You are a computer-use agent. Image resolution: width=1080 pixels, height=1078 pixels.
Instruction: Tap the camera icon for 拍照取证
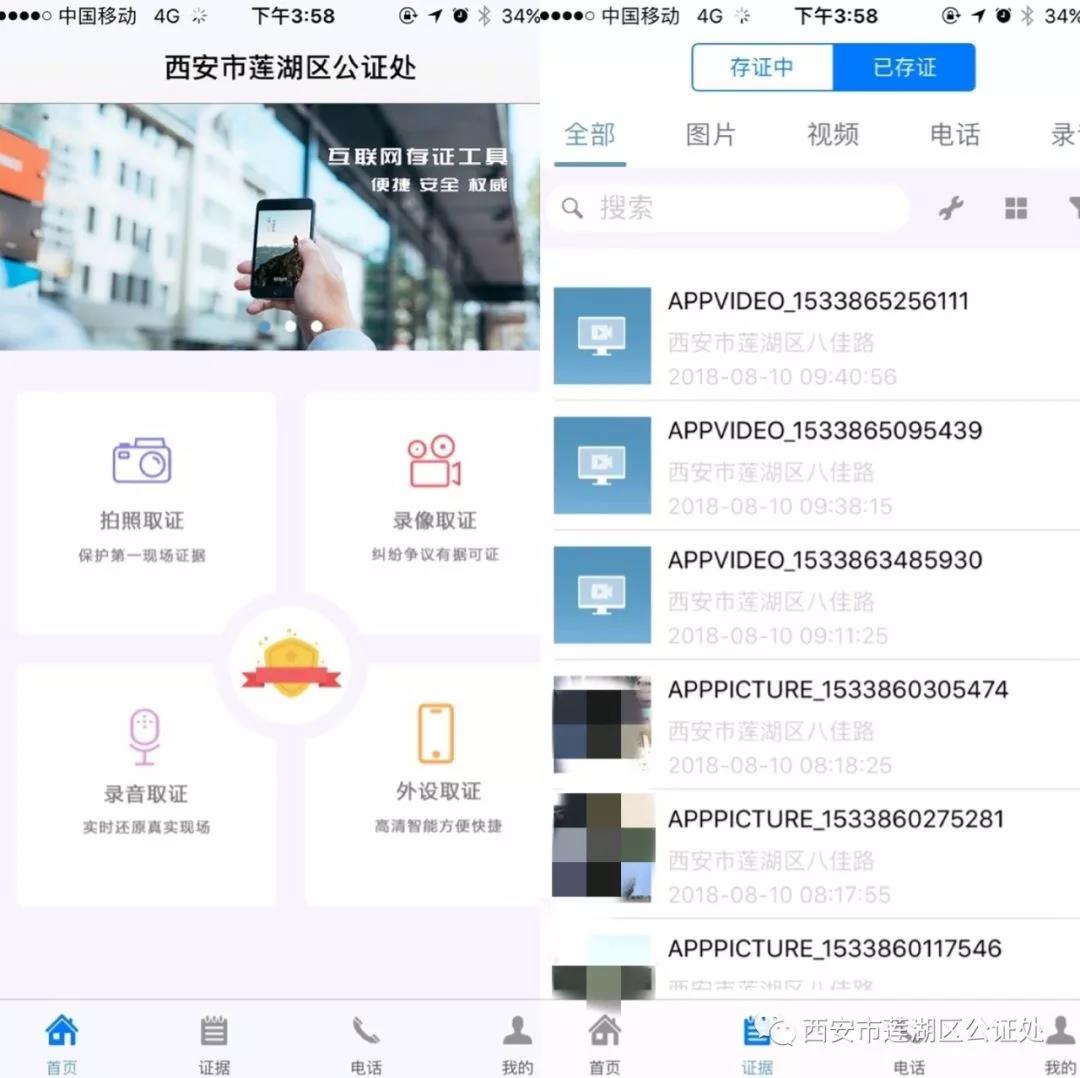tap(142, 461)
